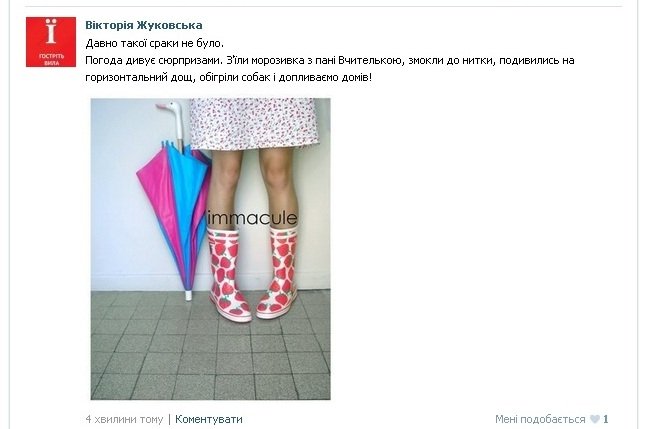Screen dimensions: 645x429
Task: Enlarge the attached rain boots photo
Action: [211, 249]
